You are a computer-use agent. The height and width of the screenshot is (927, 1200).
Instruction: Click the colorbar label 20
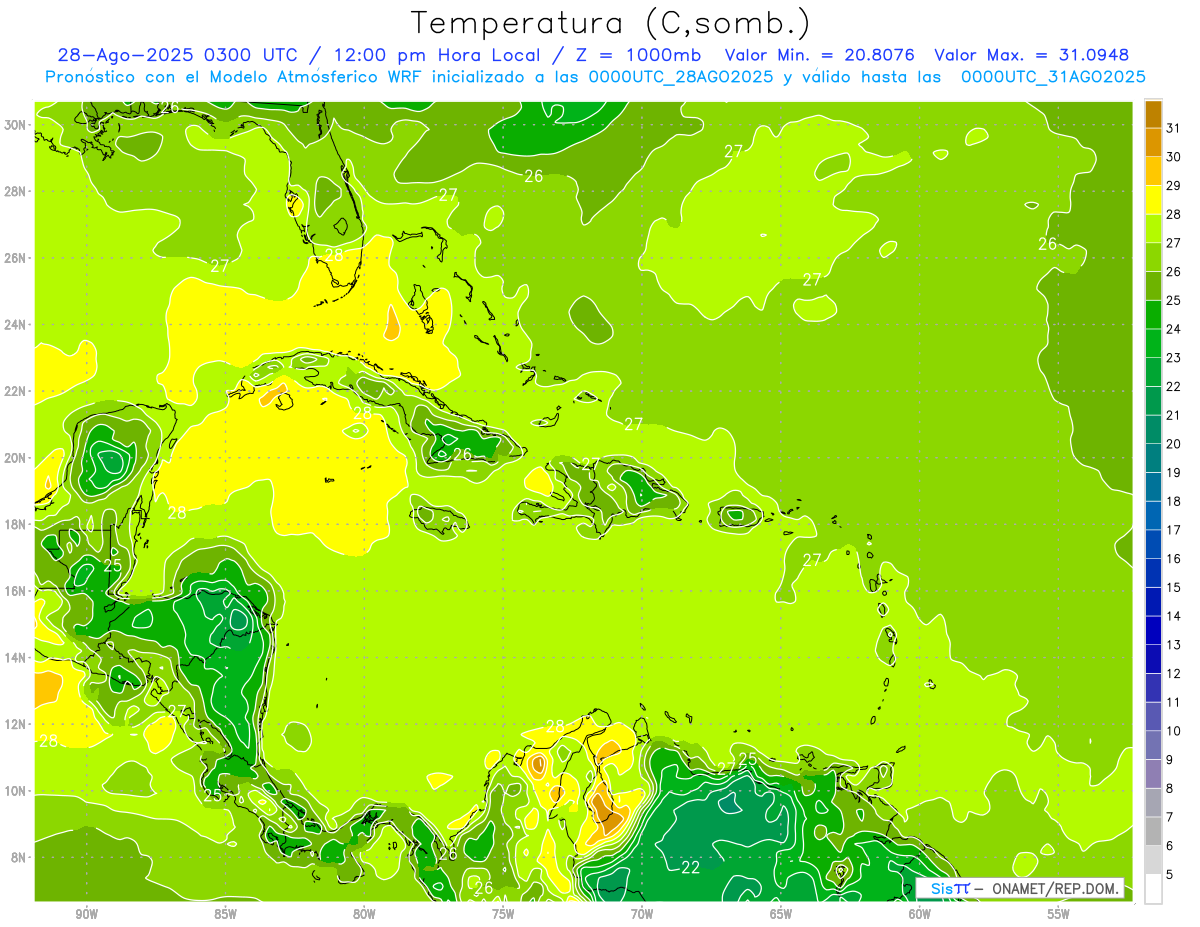(x=1174, y=444)
